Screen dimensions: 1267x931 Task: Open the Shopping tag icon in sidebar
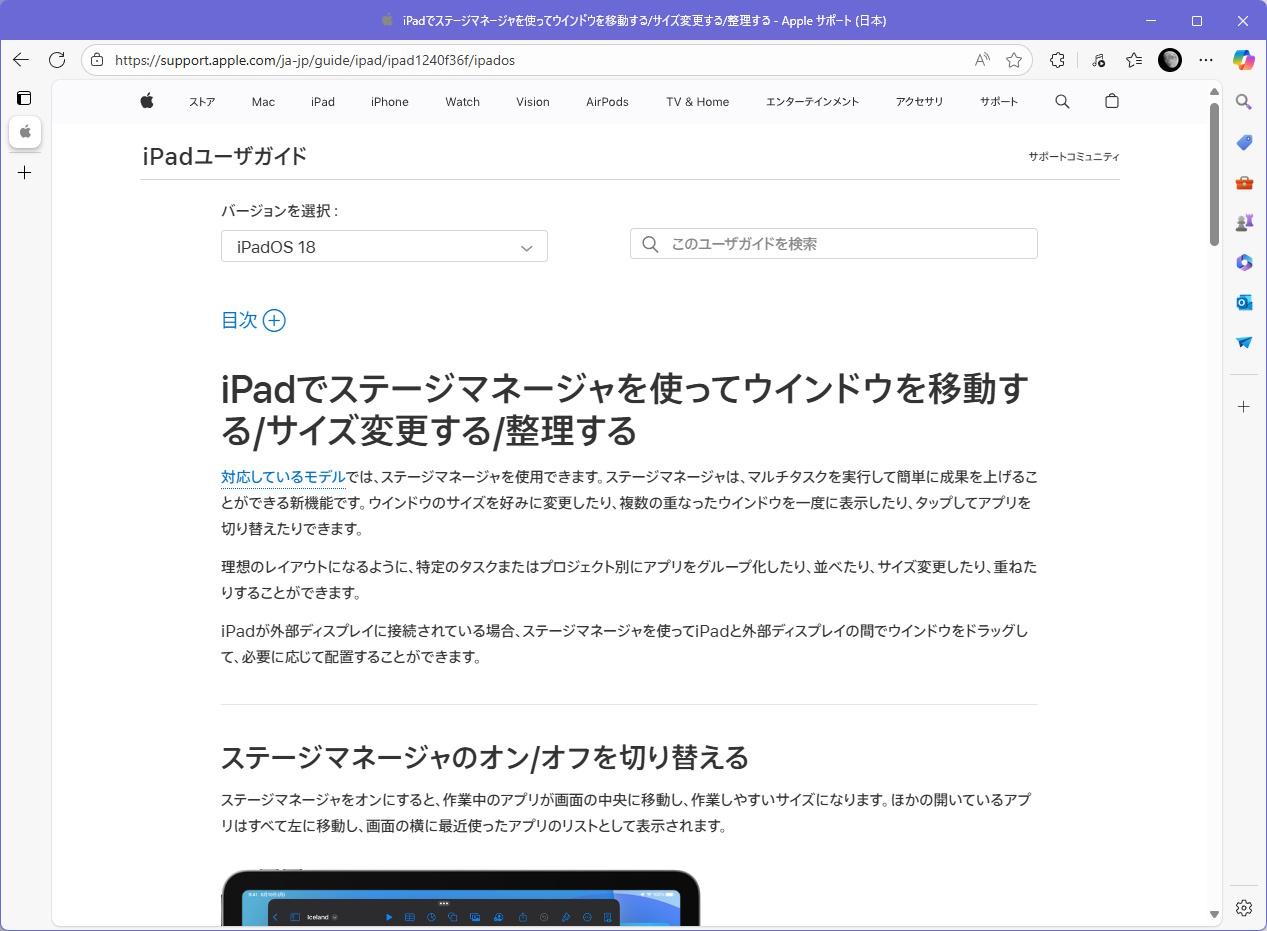(x=1243, y=142)
